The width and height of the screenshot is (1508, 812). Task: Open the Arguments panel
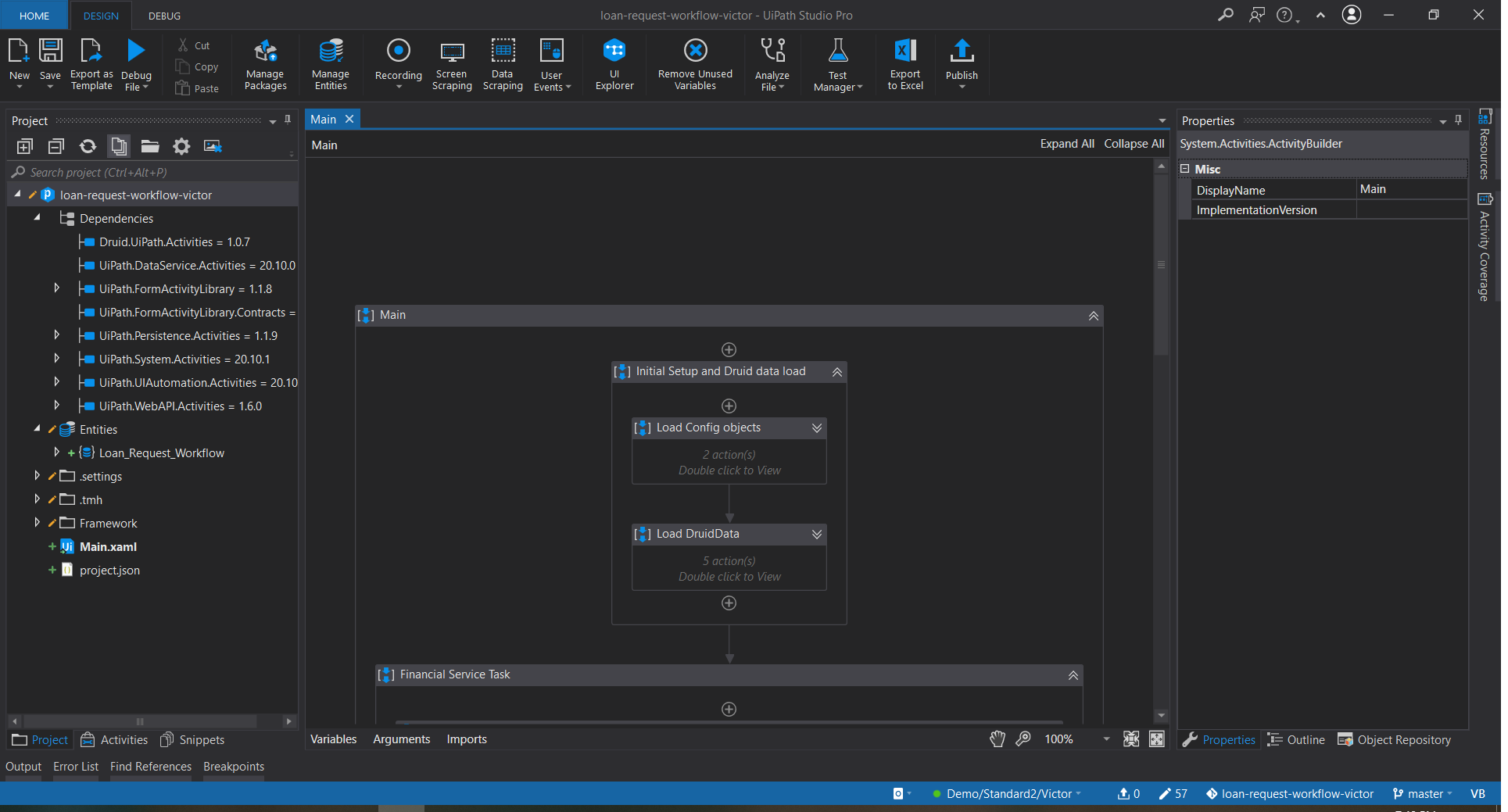click(402, 739)
